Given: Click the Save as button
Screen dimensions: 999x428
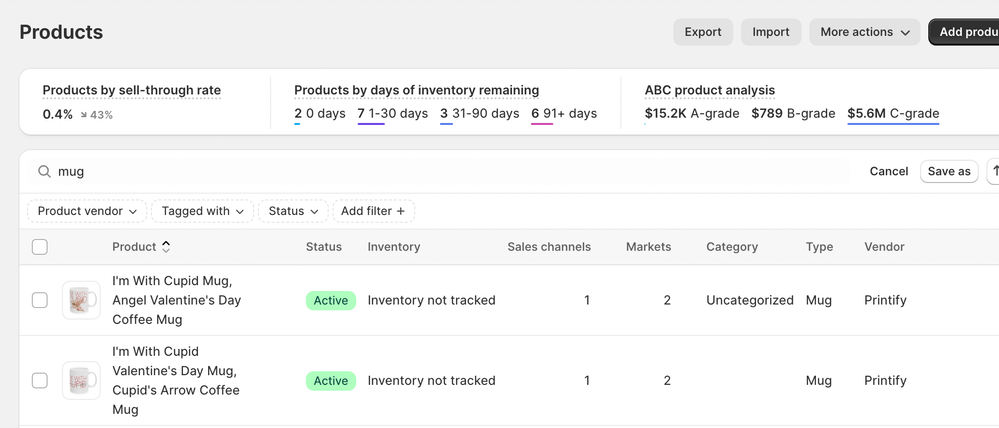Looking at the screenshot, I should [x=949, y=171].
